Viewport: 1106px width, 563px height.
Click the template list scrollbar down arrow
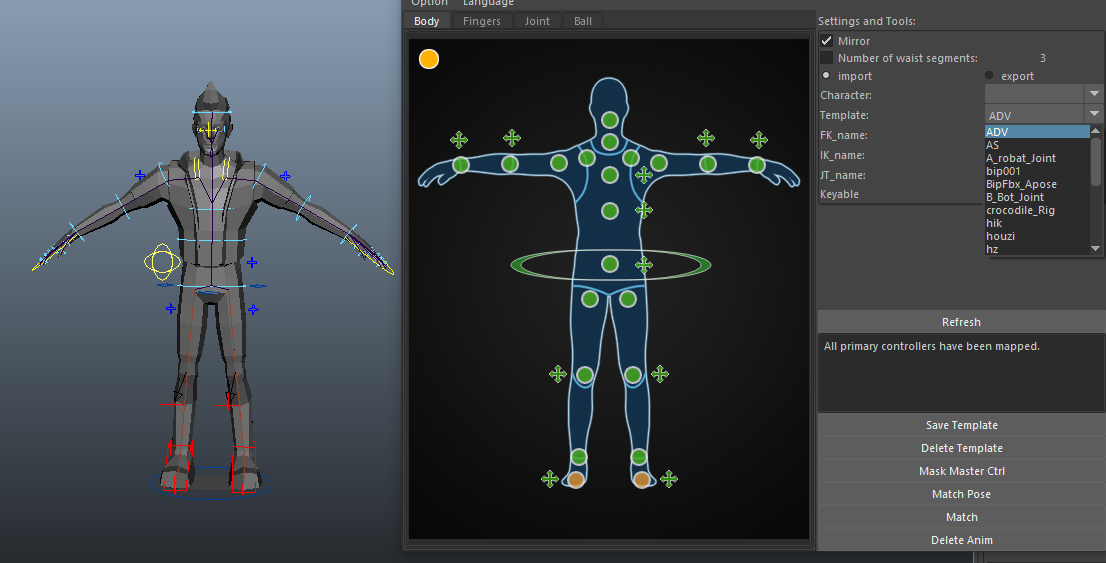pos(1095,248)
